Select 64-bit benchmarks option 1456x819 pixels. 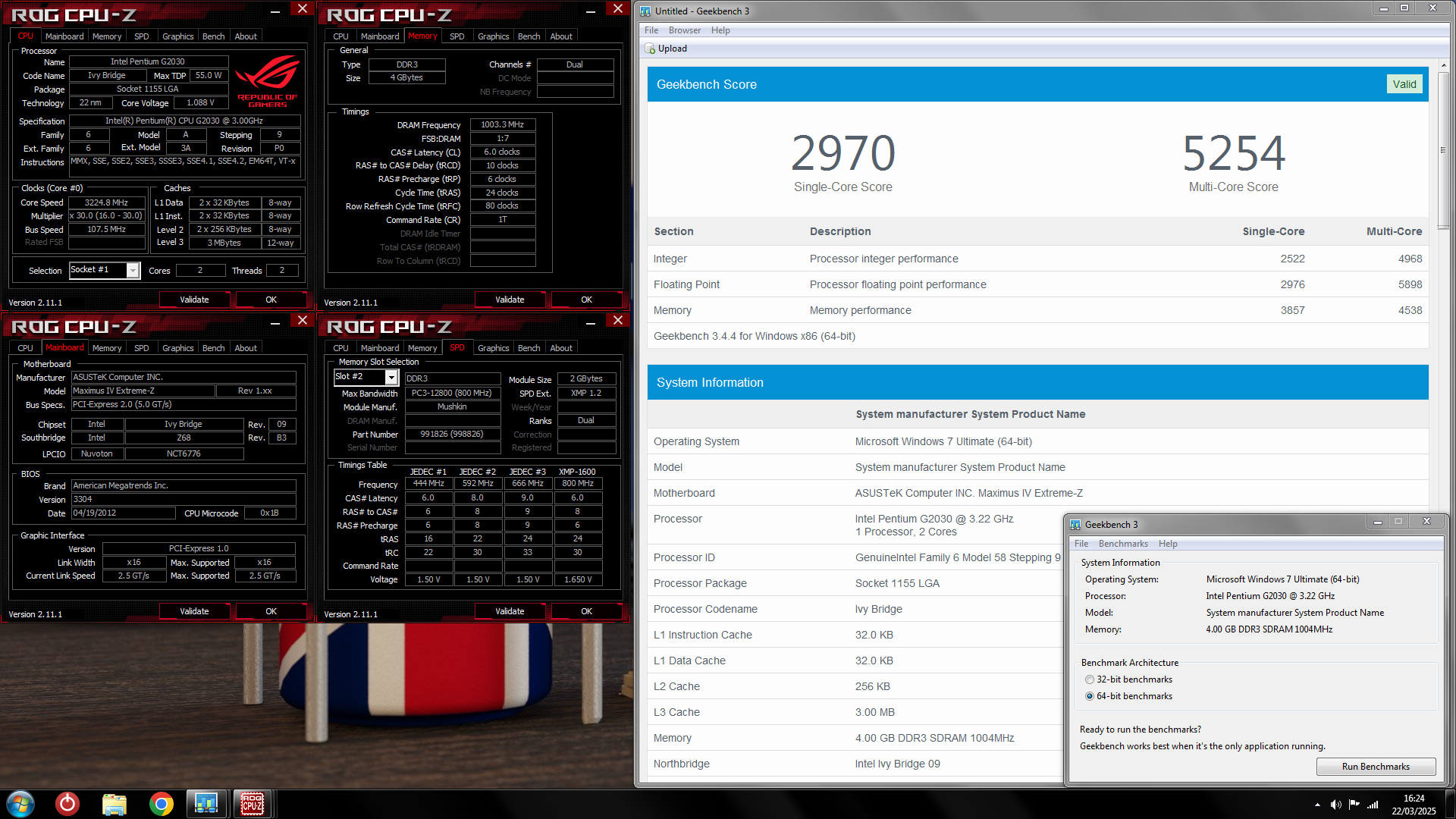coord(1090,696)
